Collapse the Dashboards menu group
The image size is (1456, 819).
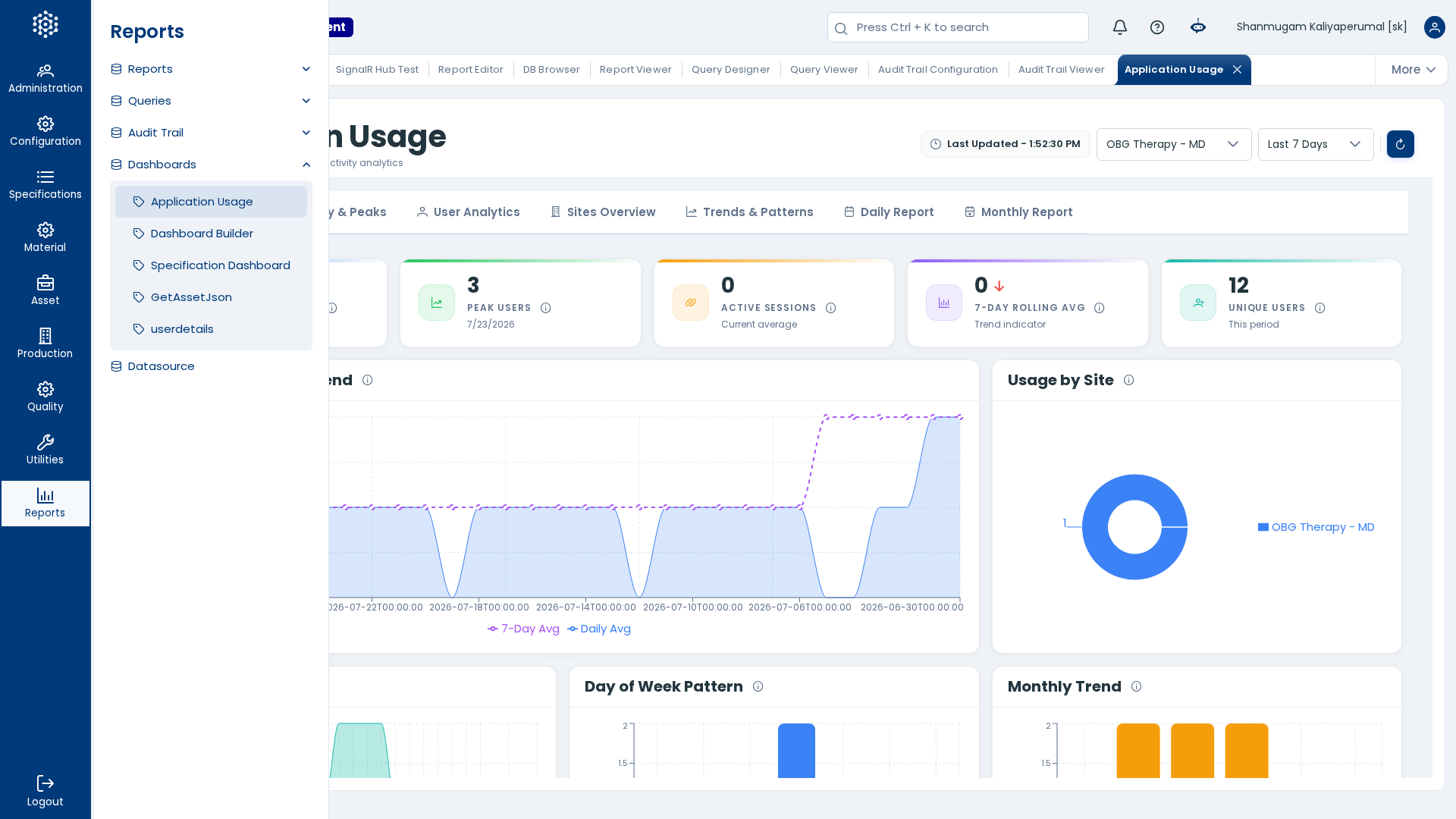211,165
